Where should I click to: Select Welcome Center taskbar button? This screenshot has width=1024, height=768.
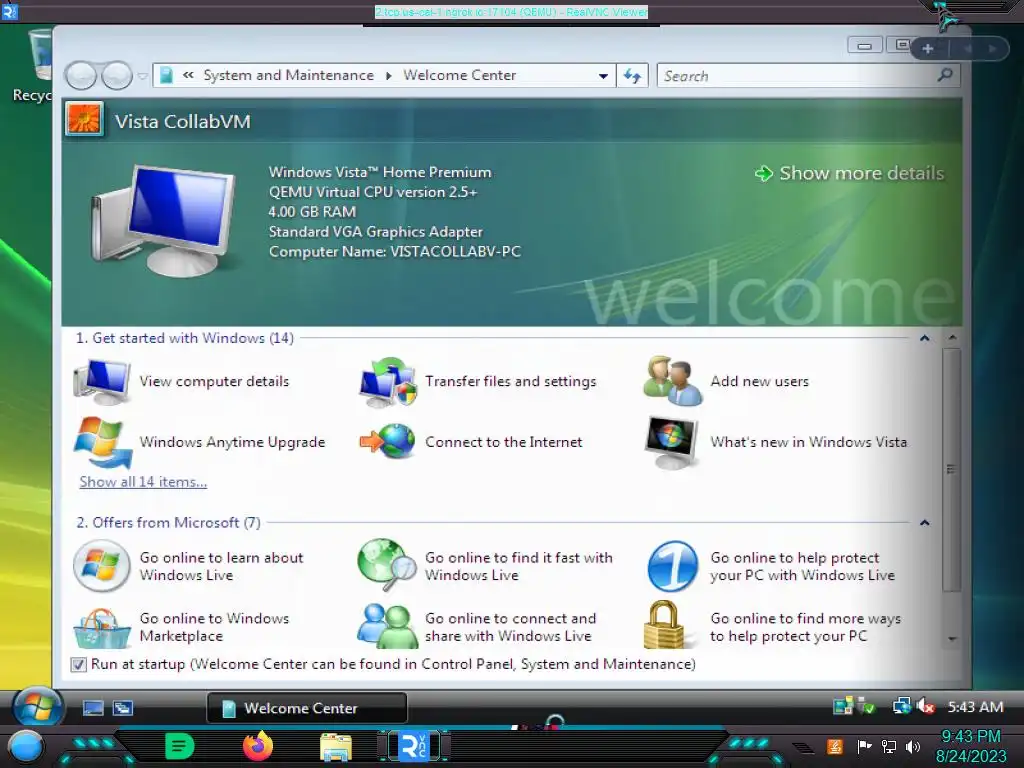(x=307, y=708)
